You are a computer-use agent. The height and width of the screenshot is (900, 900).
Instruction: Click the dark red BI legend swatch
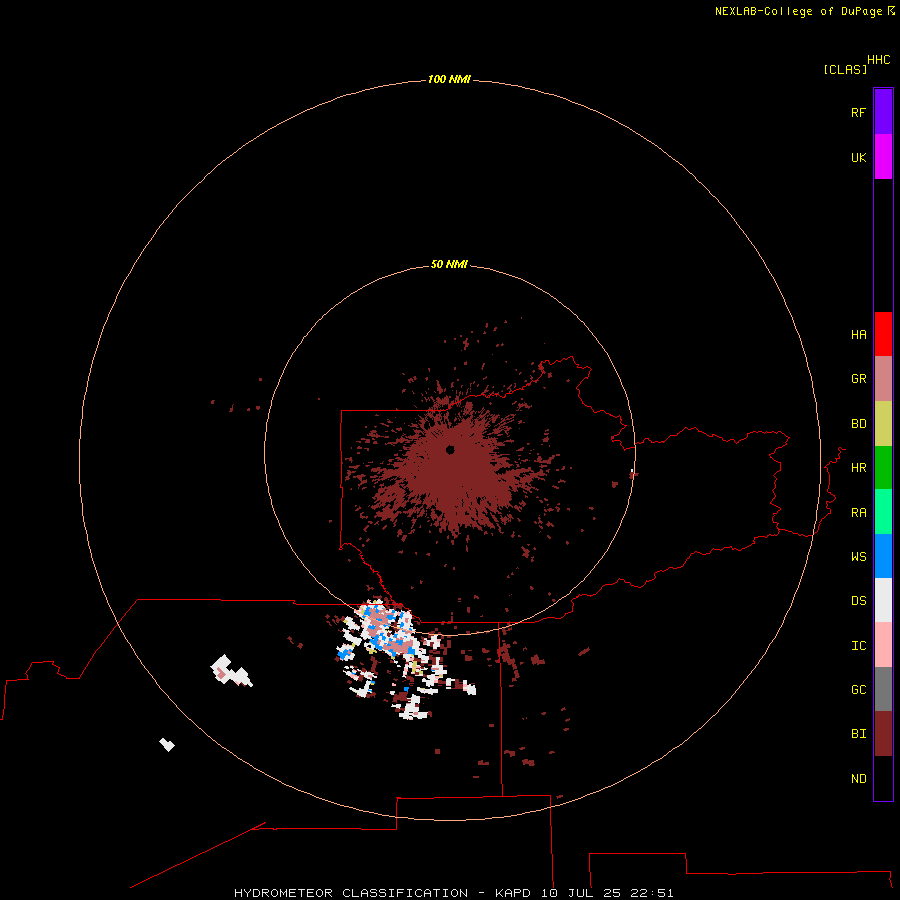(x=883, y=734)
